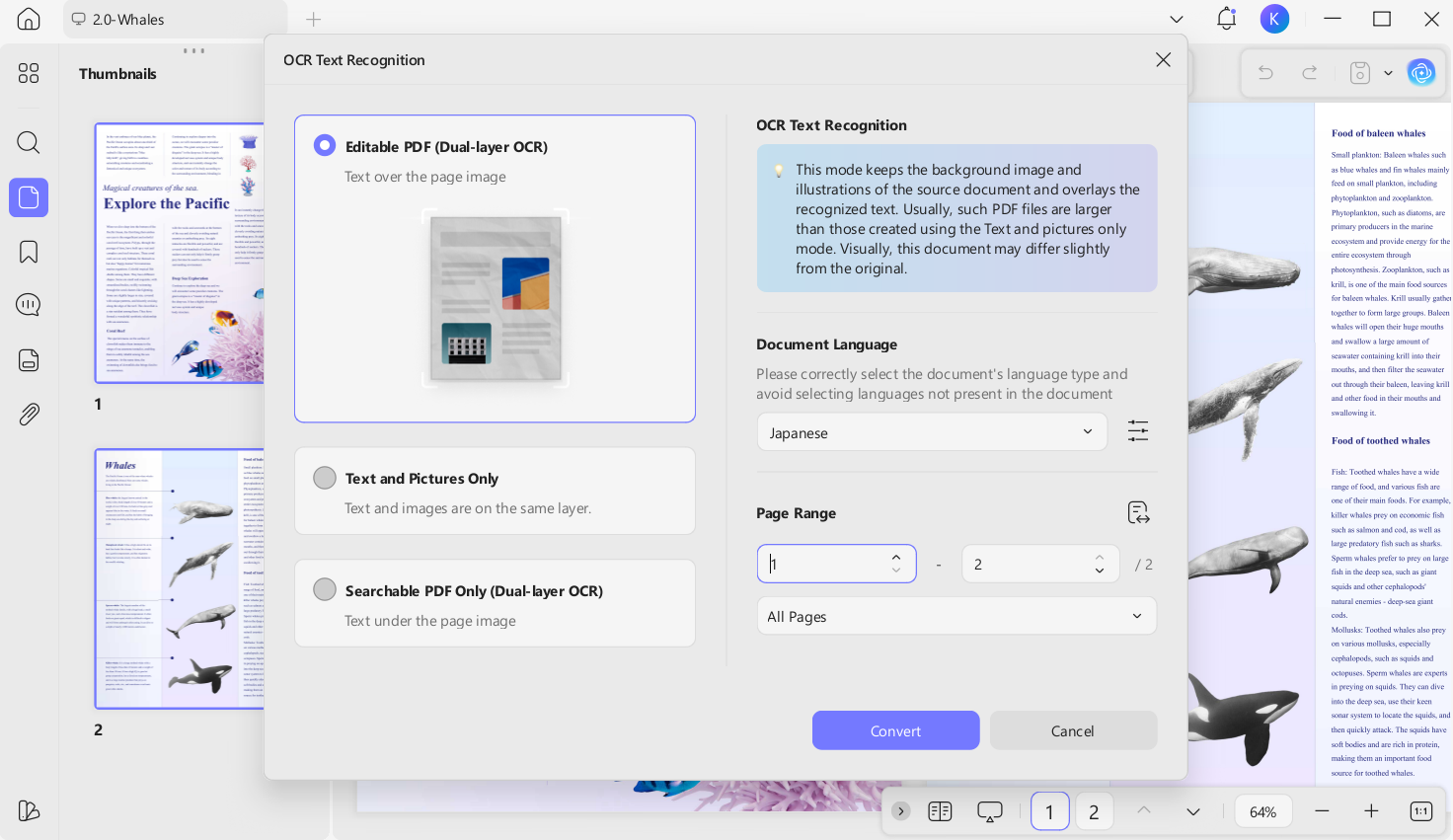The height and width of the screenshot is (840, 1453).
Task: Select page 2 Whales thumbnail
Action: tap(180, 578)
